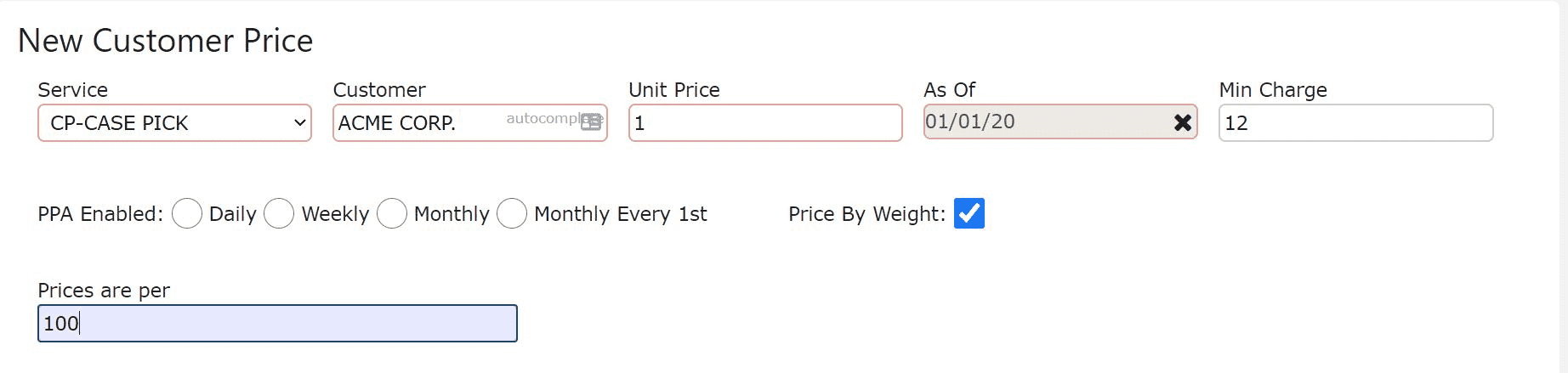The height and width of the screenshot is (373, 1568).
Task: Click the Price By Weight label
Action: click(866, 214)
